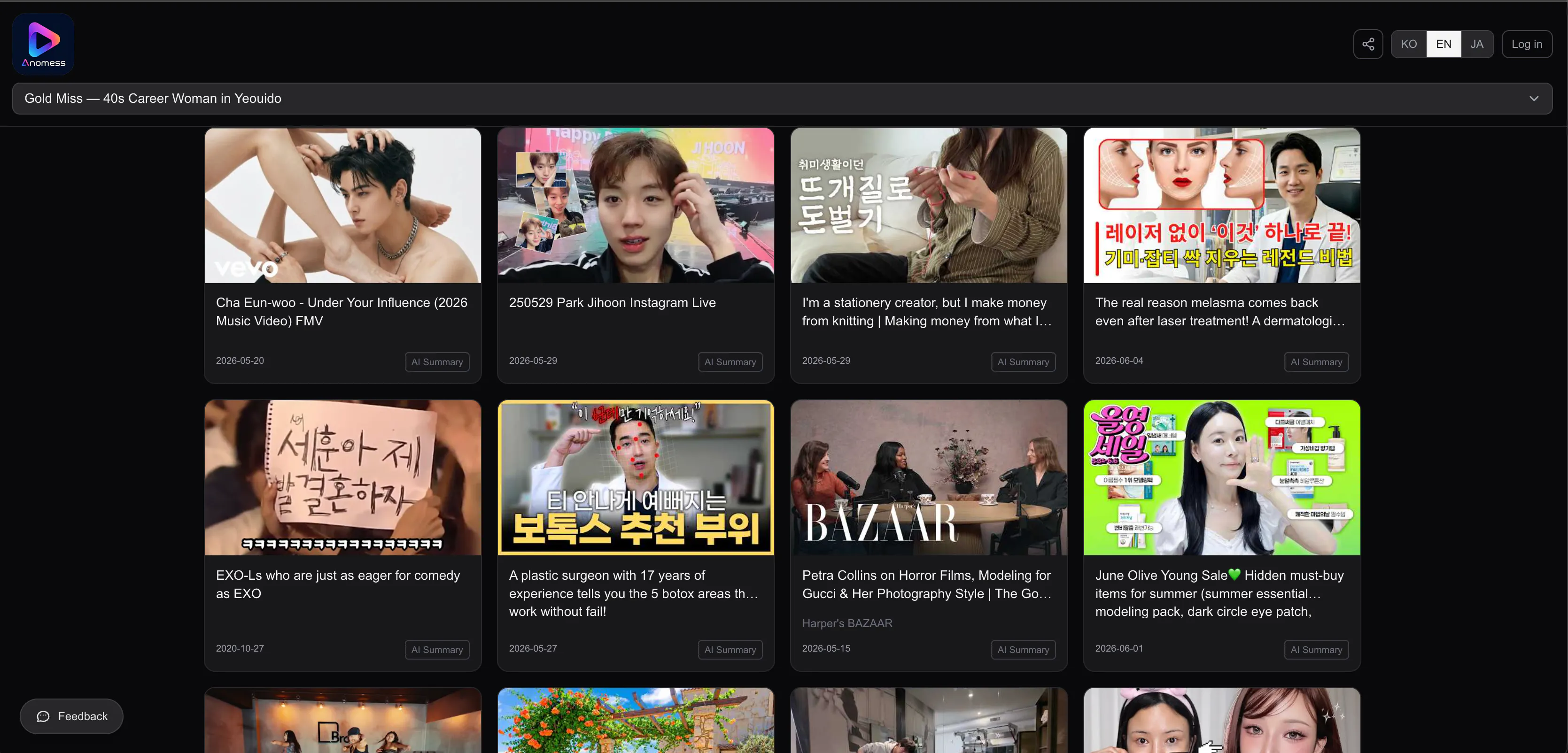Open the Feedback button
This screenshot has width=1568, height=753.
[x=71, y=716]
